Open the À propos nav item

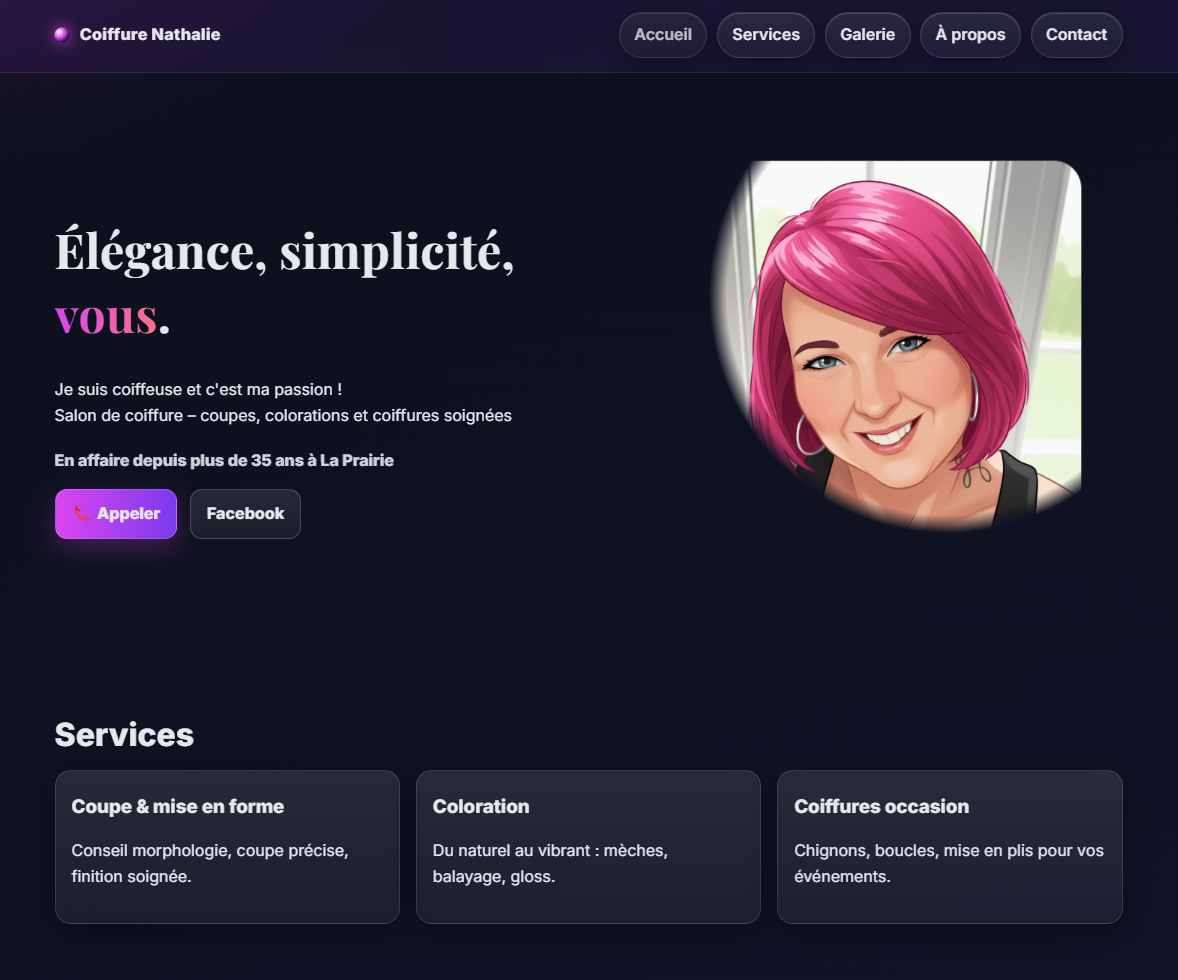(970, 35)
